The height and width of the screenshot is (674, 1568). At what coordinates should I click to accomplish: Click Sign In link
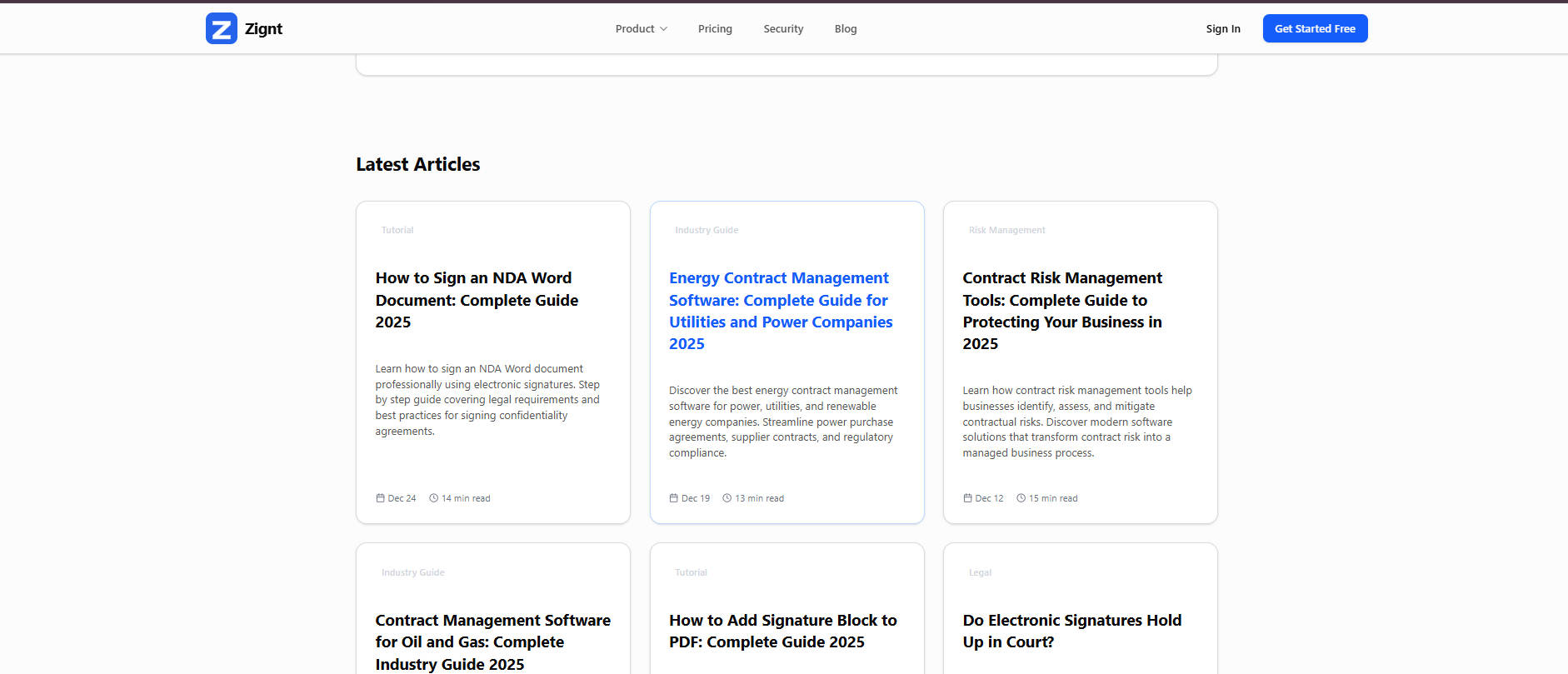pos(1223,28)
